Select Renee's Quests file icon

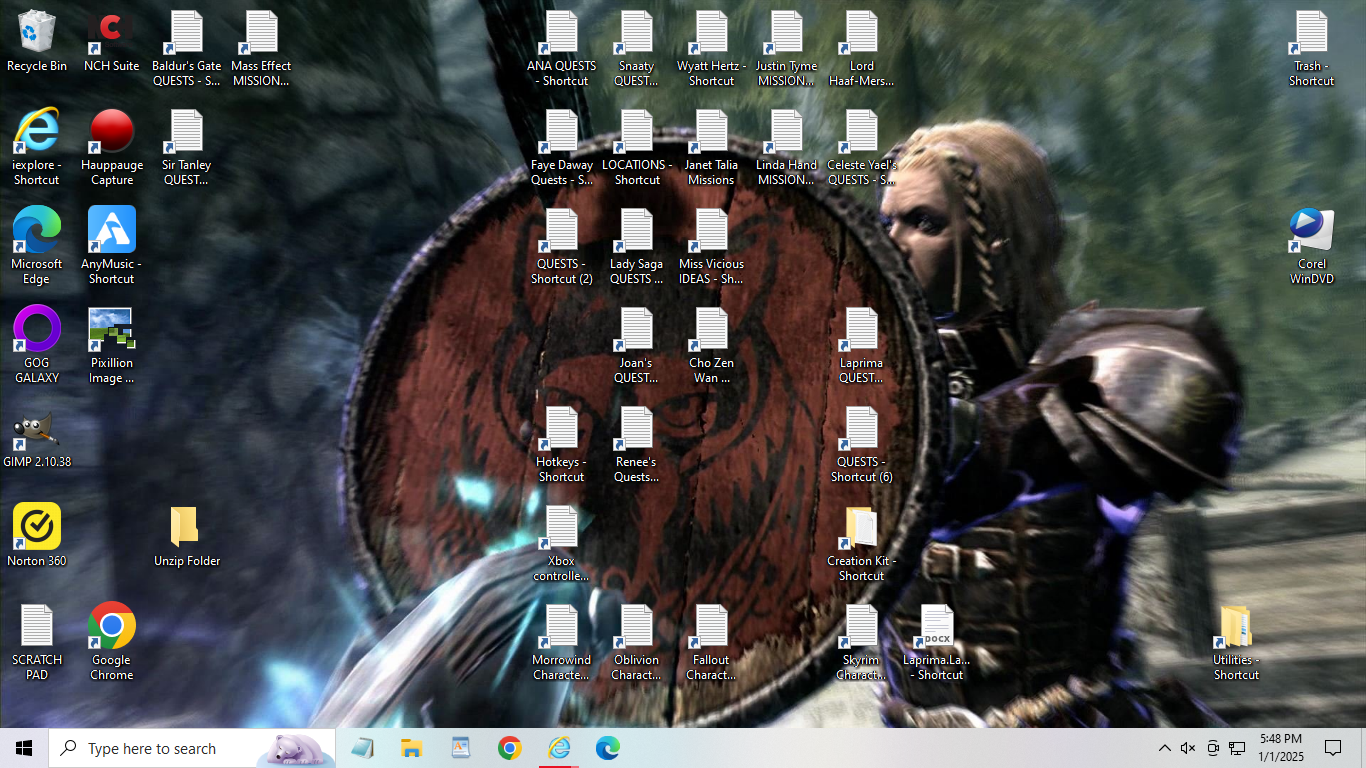(x=637, y=443)
